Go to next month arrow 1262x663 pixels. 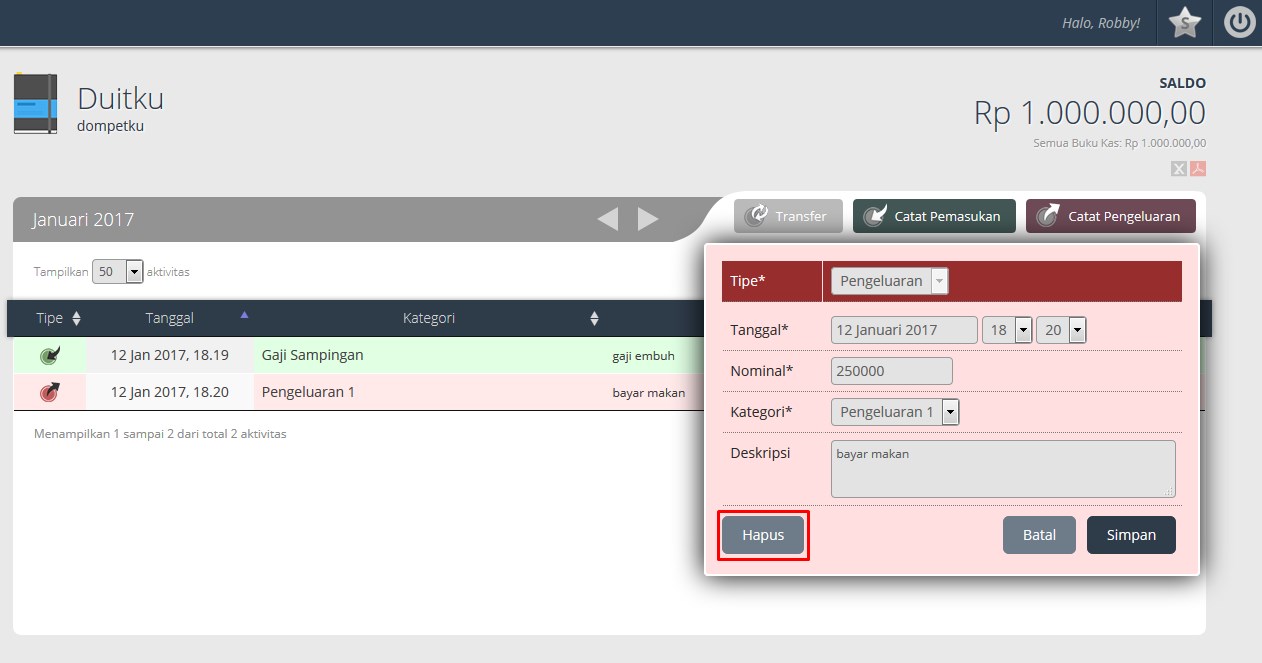click(x=648, y=219)
